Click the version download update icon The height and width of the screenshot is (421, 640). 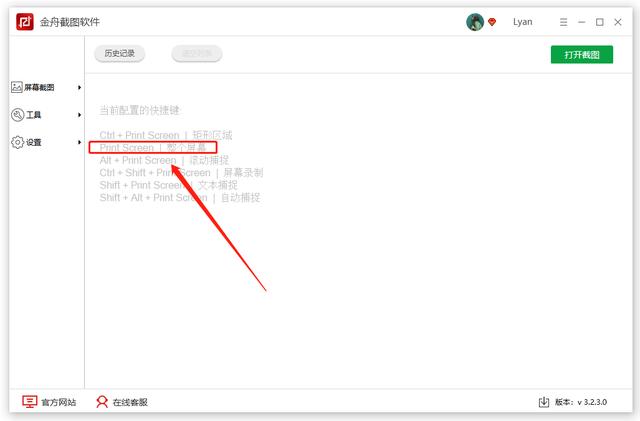tap(544, 402)
